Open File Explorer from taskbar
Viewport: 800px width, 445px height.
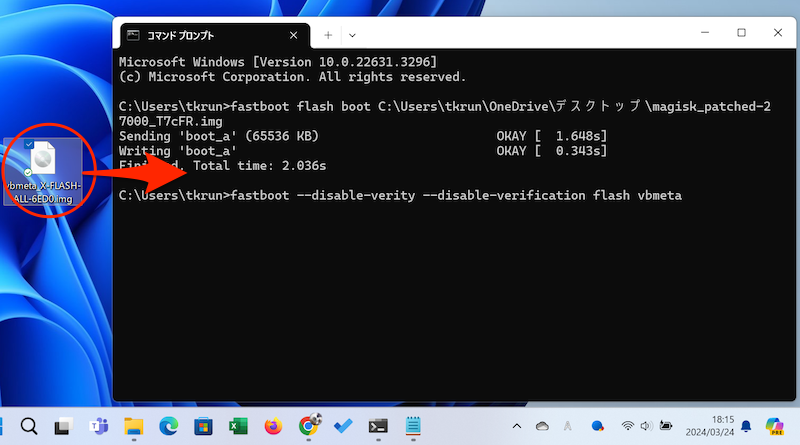(x=133, y=427)
